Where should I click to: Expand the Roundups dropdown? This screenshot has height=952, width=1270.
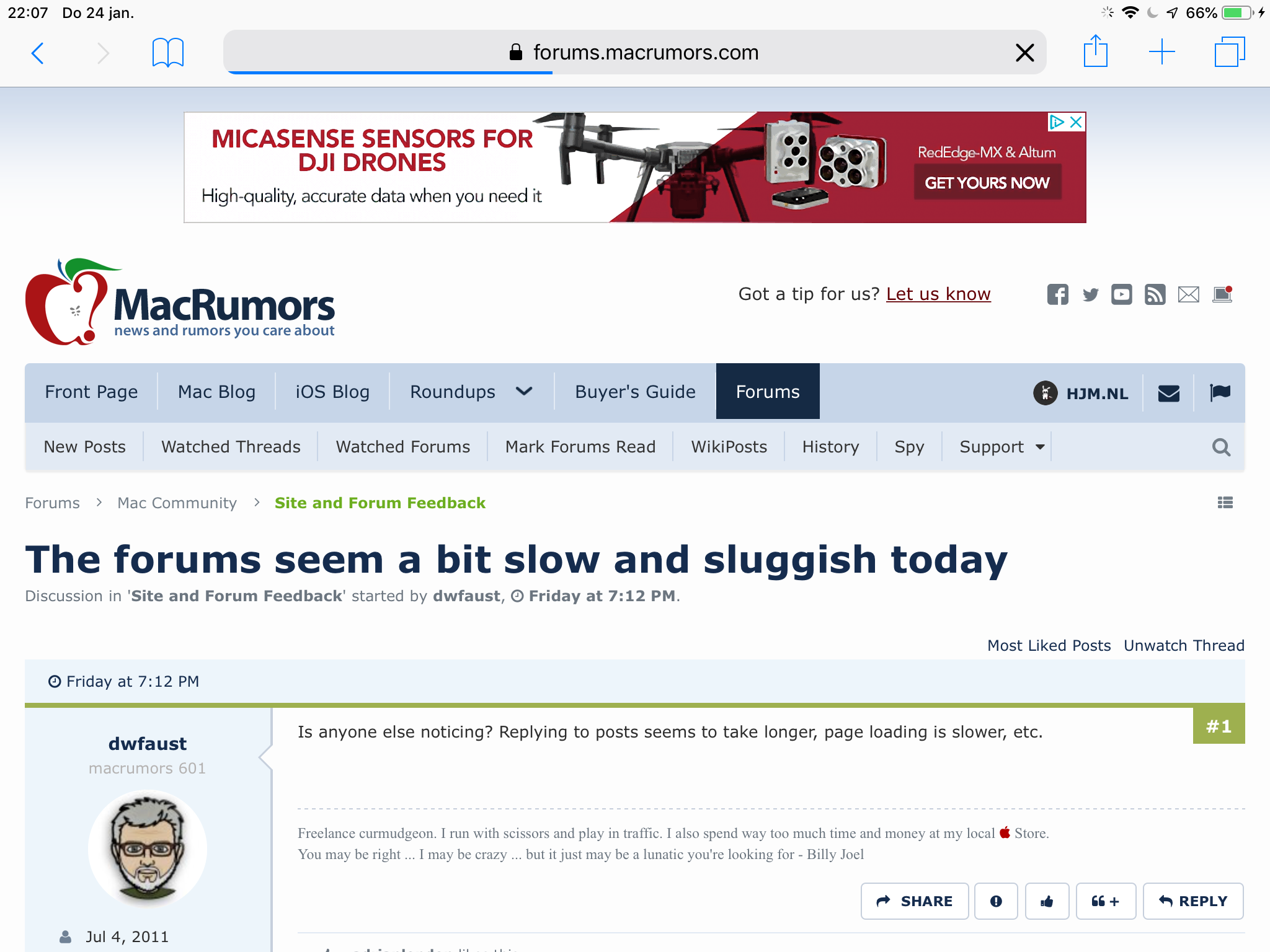524,392
